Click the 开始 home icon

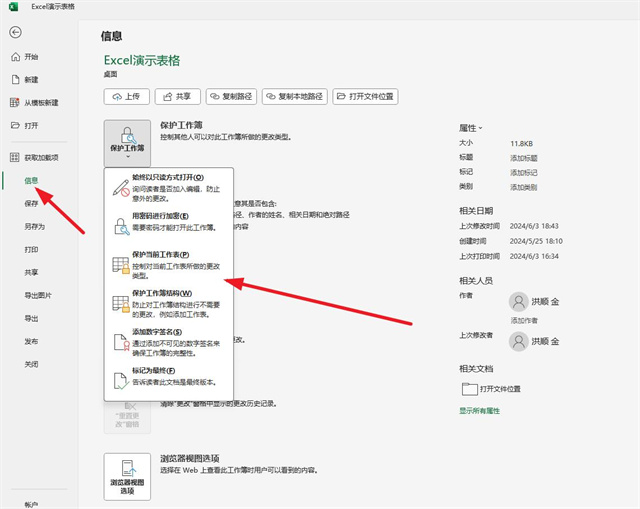click(16, 57)
